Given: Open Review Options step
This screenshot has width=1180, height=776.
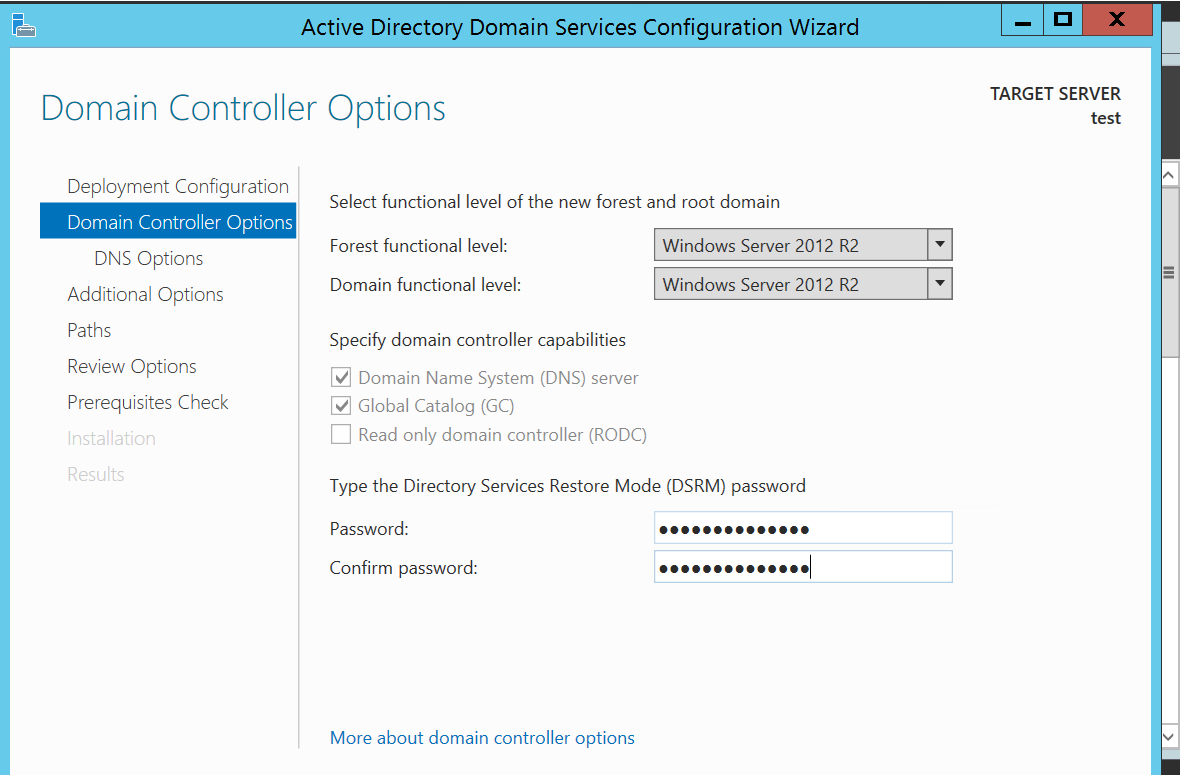Looking at the screenshot, I should click(x=132, y=367).
